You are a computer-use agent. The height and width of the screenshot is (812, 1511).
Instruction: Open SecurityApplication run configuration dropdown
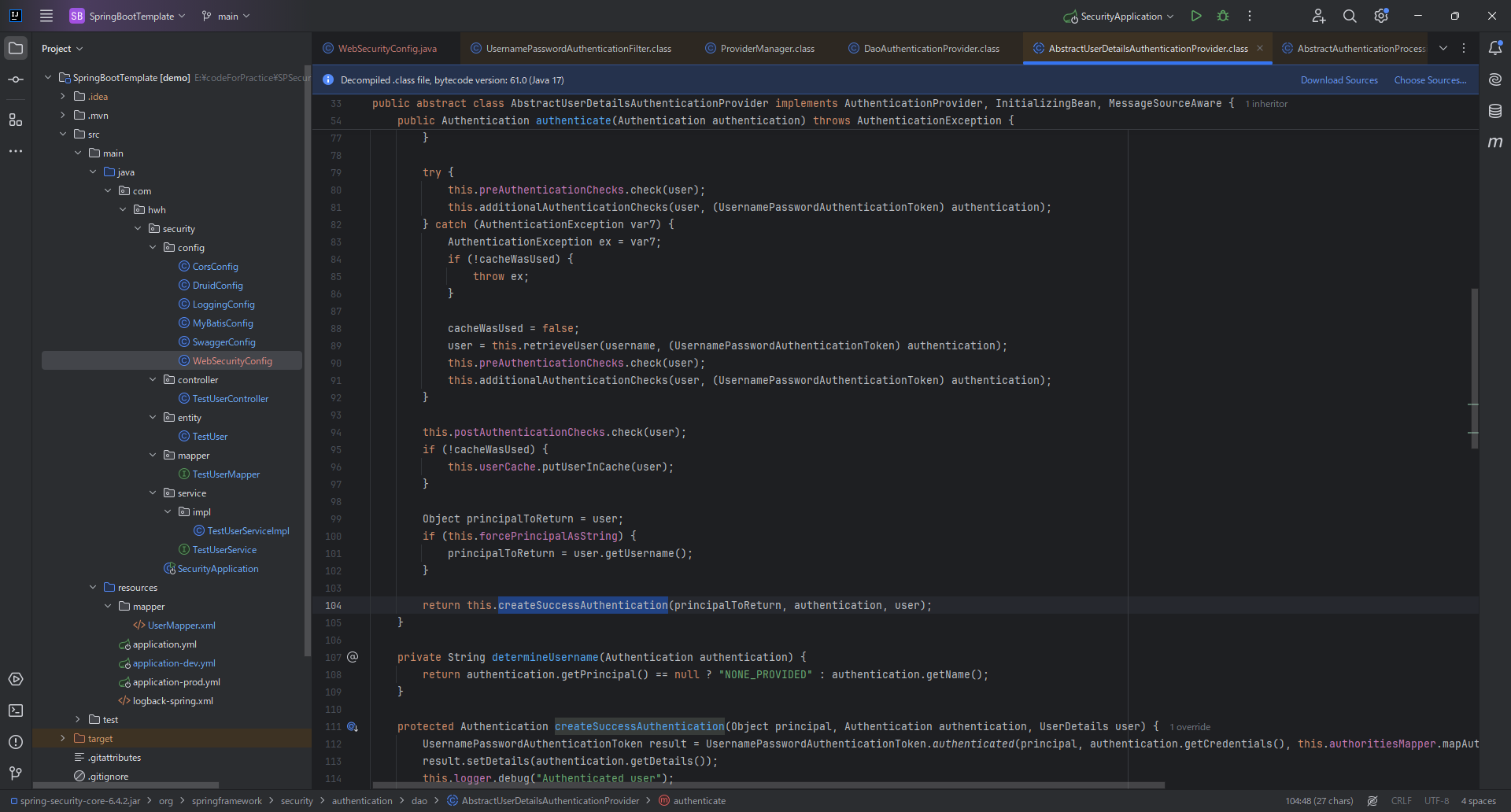pos(1118,16)
